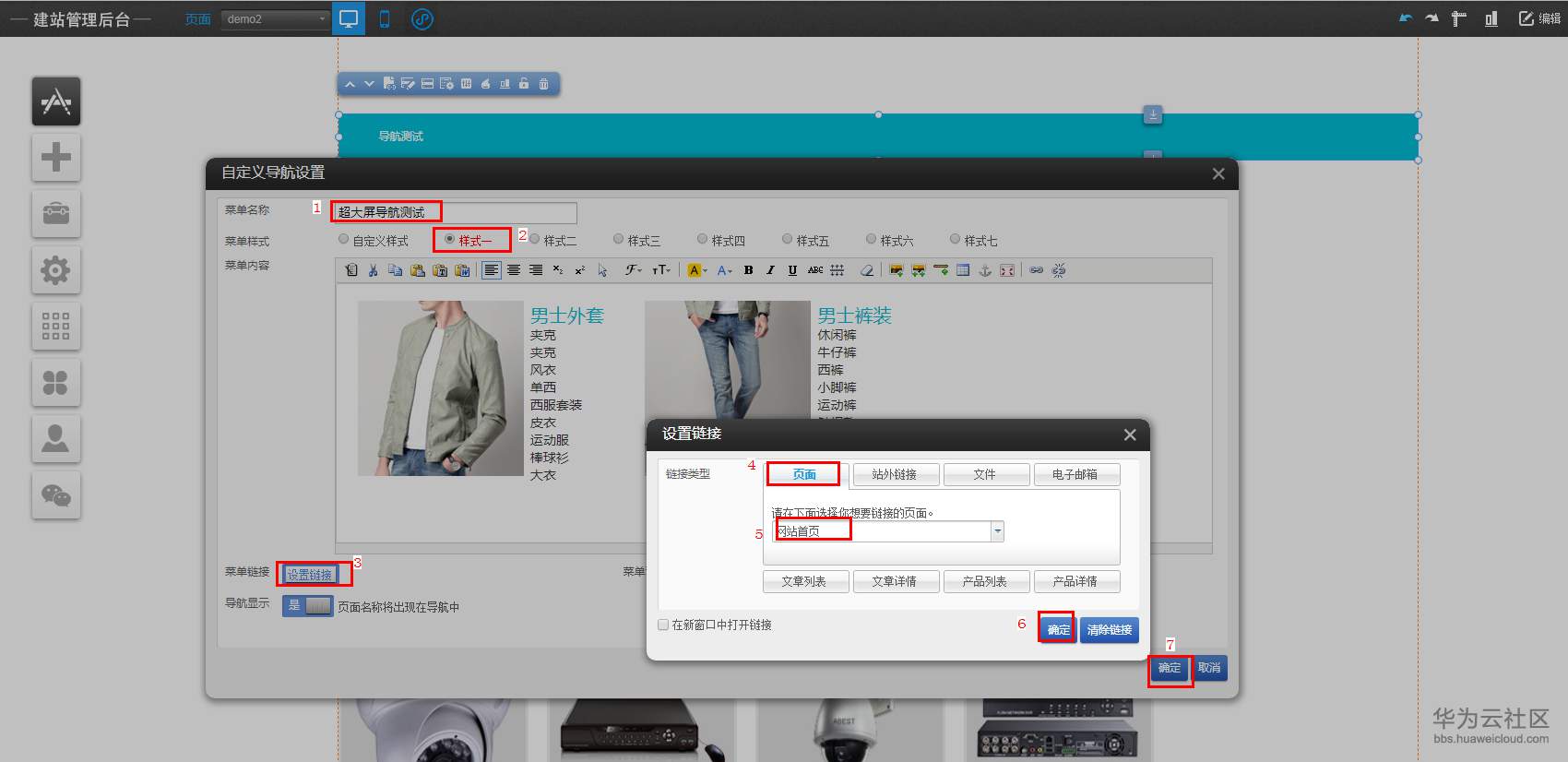This screenshot has height=762, width=1568.
Task: Select the 文件 link type tab
Action: (x=985, y=474)
